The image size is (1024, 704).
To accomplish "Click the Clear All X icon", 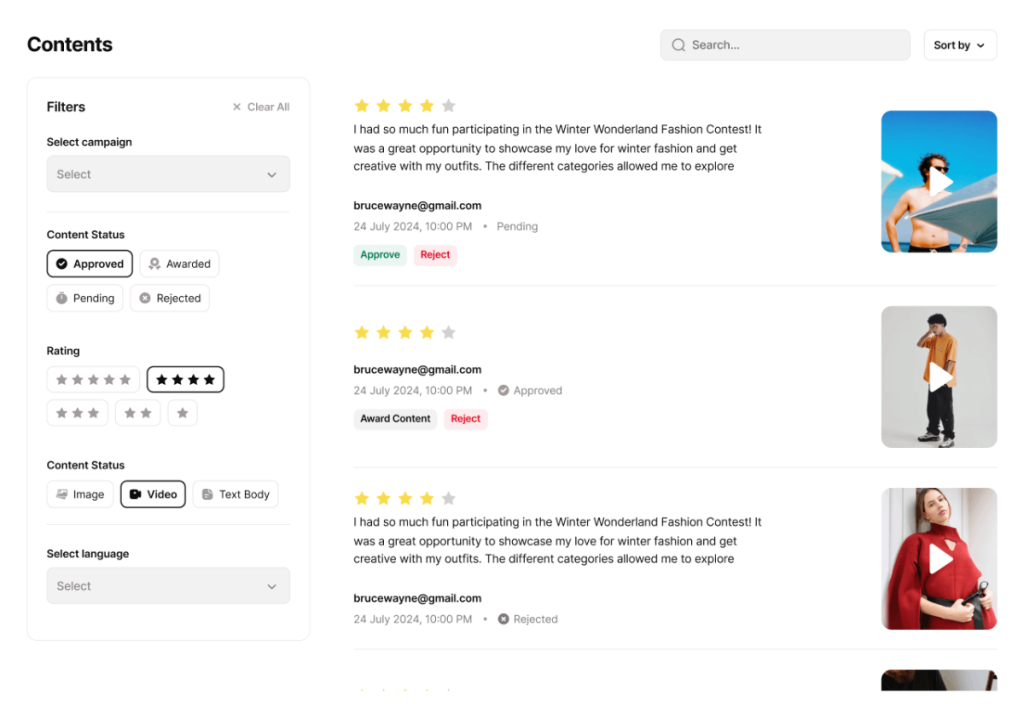I will [237, 107].
